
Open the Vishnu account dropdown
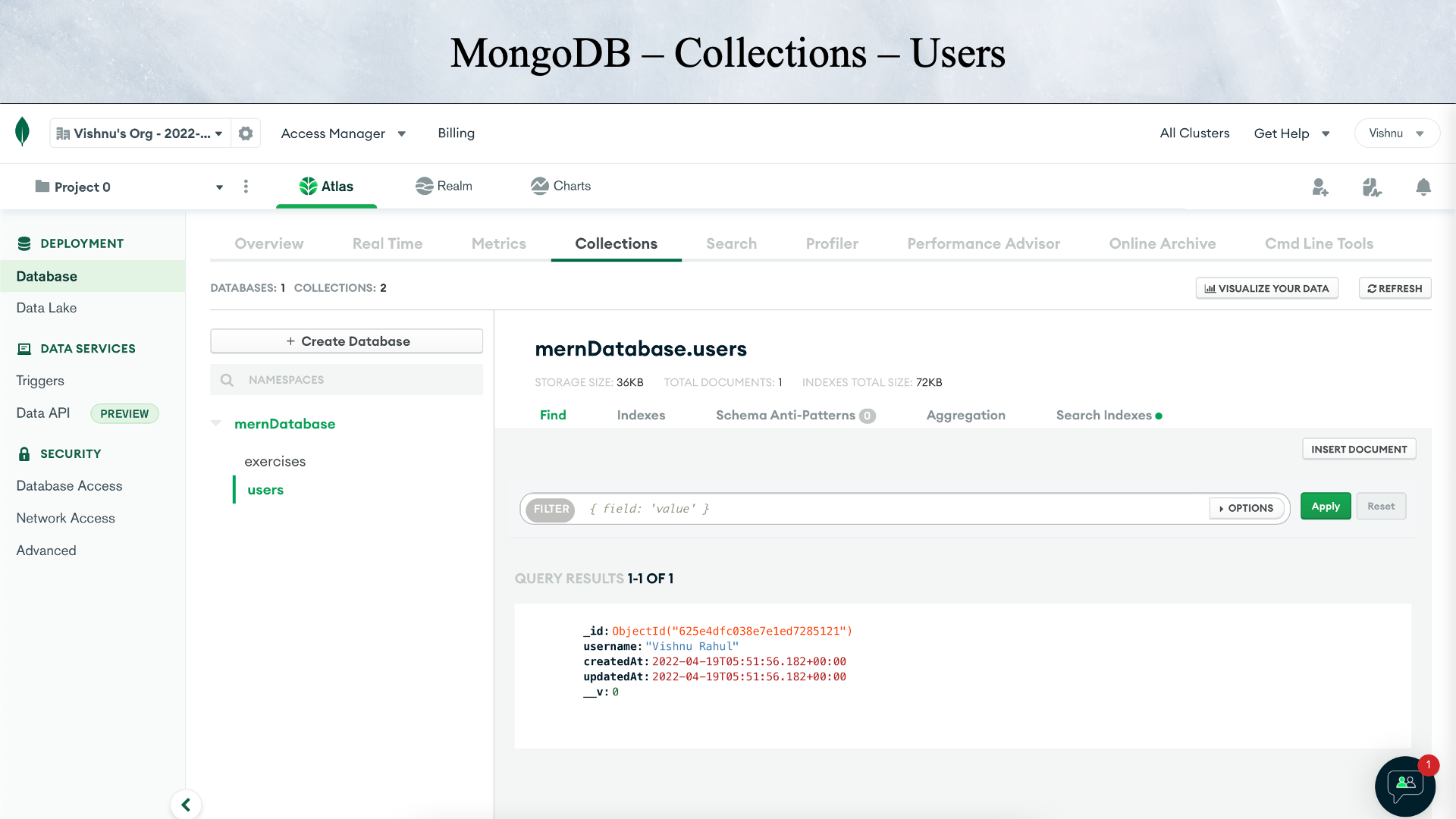(x=1396, y=133)
